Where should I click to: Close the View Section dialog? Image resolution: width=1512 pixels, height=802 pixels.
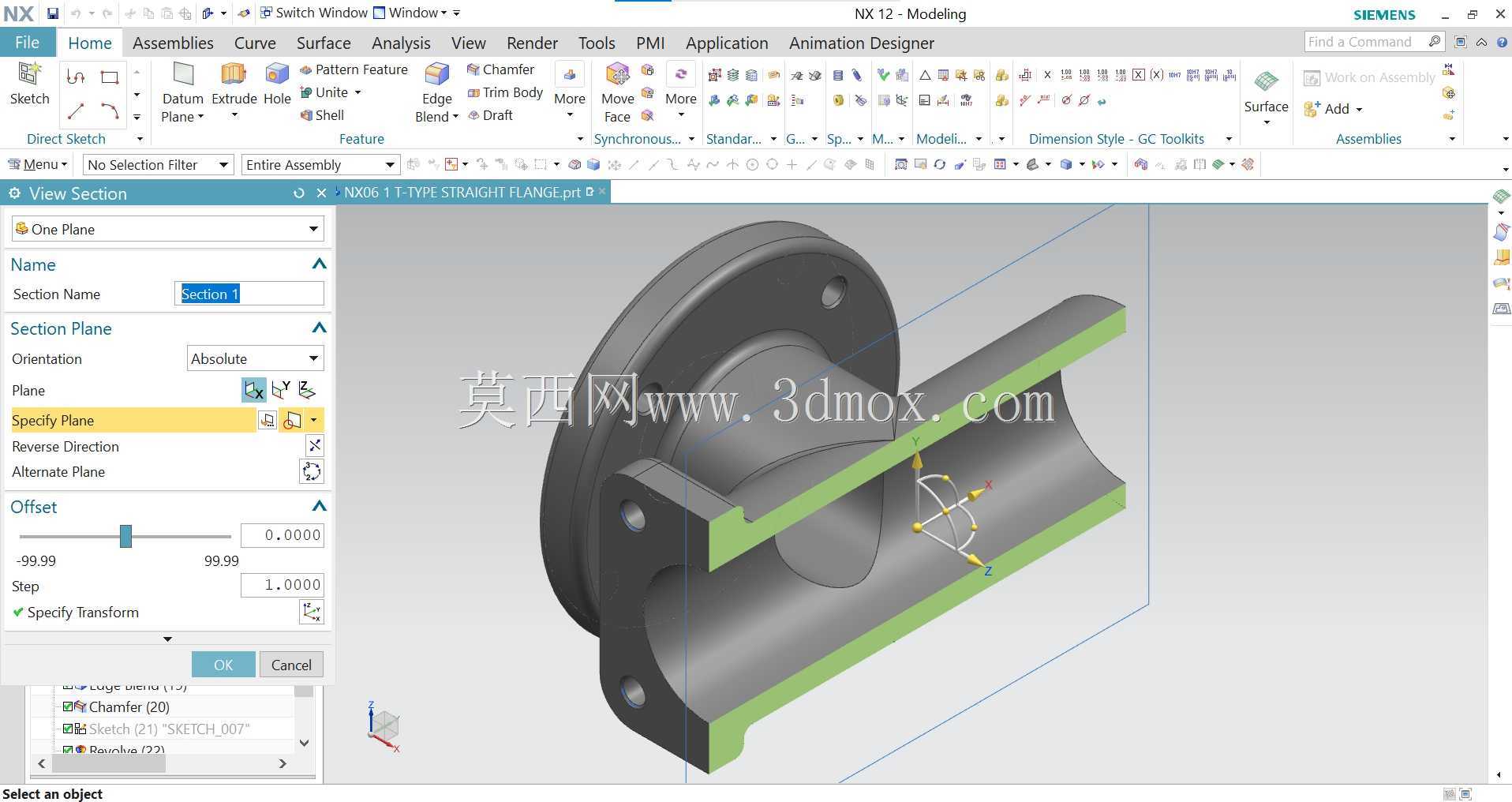[321, 193]
